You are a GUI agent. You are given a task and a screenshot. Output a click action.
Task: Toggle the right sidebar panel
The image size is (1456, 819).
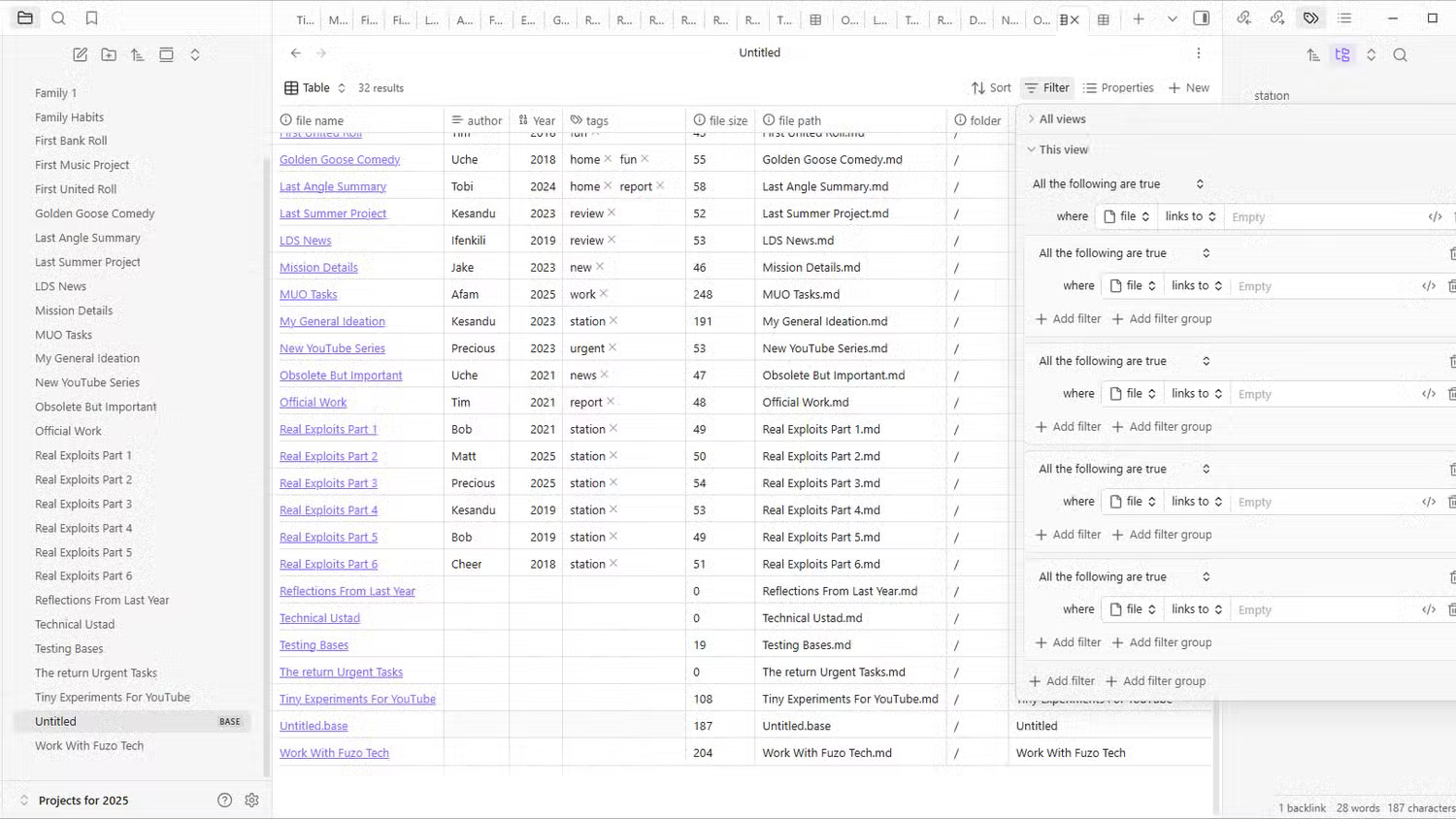click(x=1201, y=18)
